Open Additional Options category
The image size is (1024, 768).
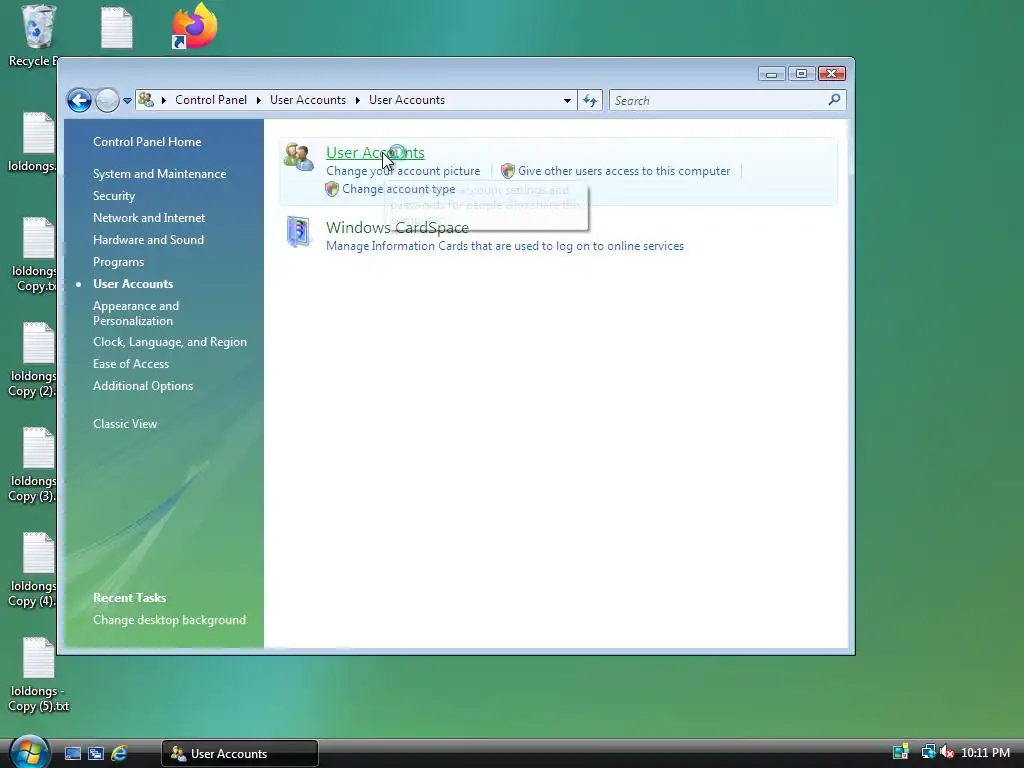(143, 386)
